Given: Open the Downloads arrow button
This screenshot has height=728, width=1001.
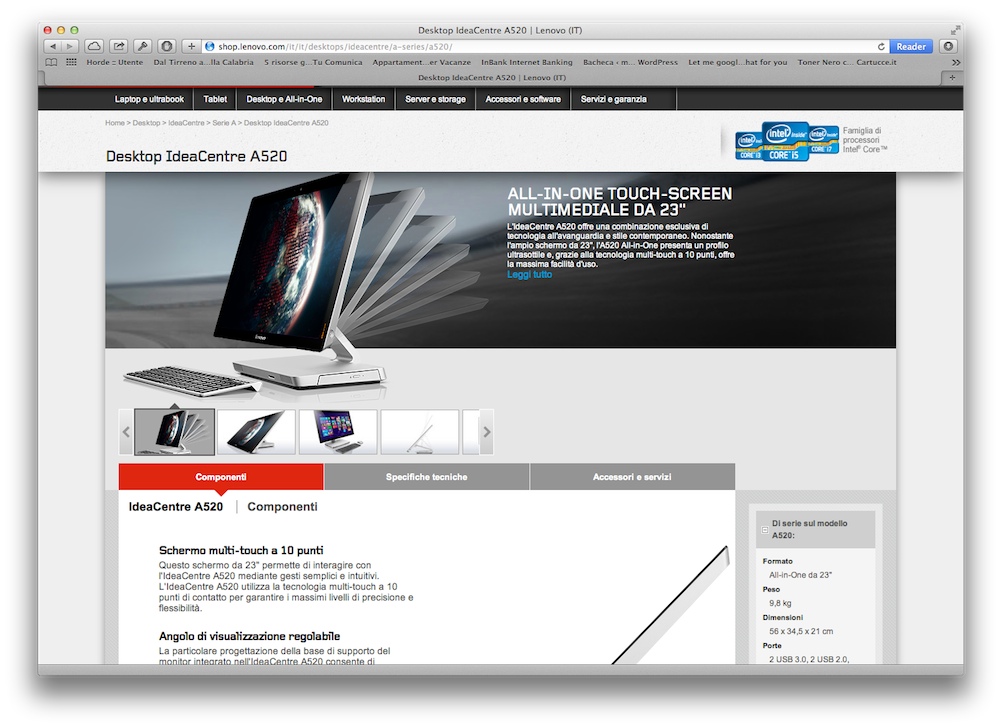Looking at the screenshot, I should (949, 47).
